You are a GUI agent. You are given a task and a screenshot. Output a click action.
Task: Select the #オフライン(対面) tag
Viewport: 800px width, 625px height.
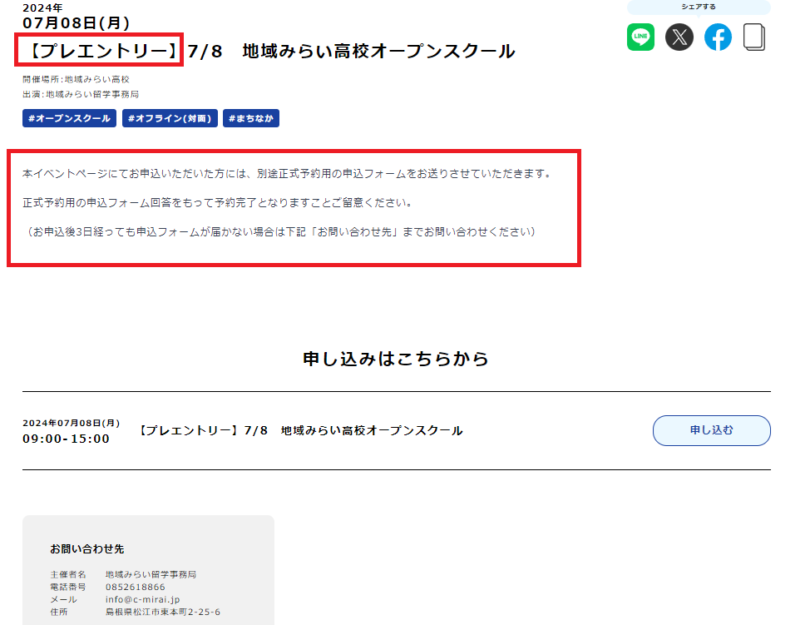tap(169, 119)
